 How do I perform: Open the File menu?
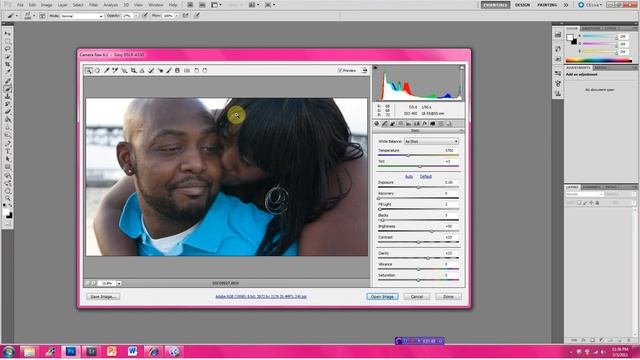[x=20, y=5]
